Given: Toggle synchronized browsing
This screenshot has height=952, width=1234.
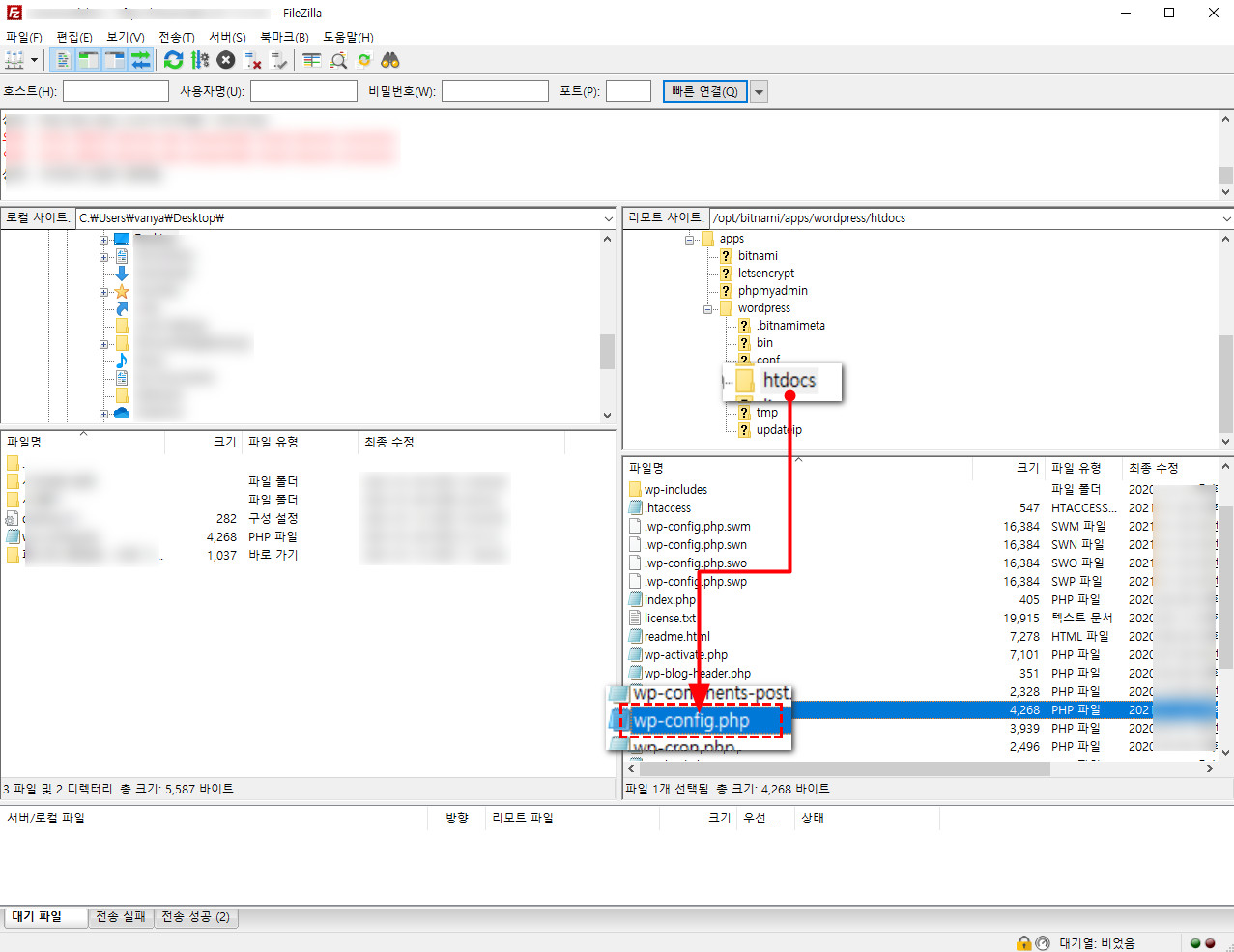Looking at the screenshot, I should click(x=364, y=60).
